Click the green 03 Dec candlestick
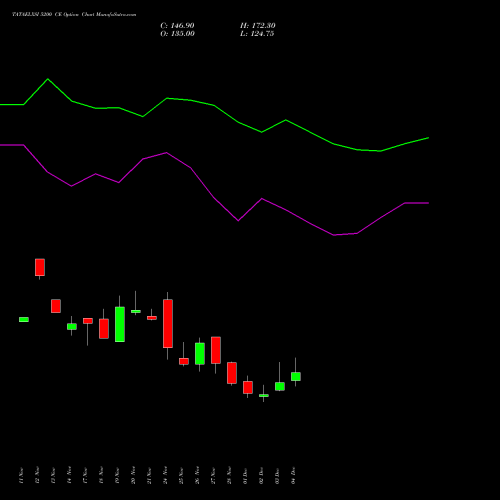500x500 pixels. [280, 386]
